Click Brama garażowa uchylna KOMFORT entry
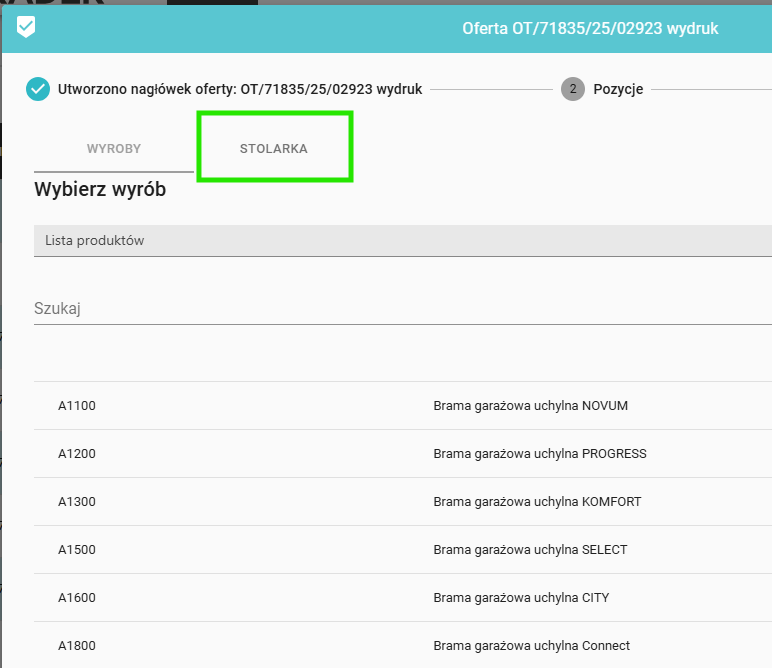The height and width of the screenshot is (668, 772). 537,502
